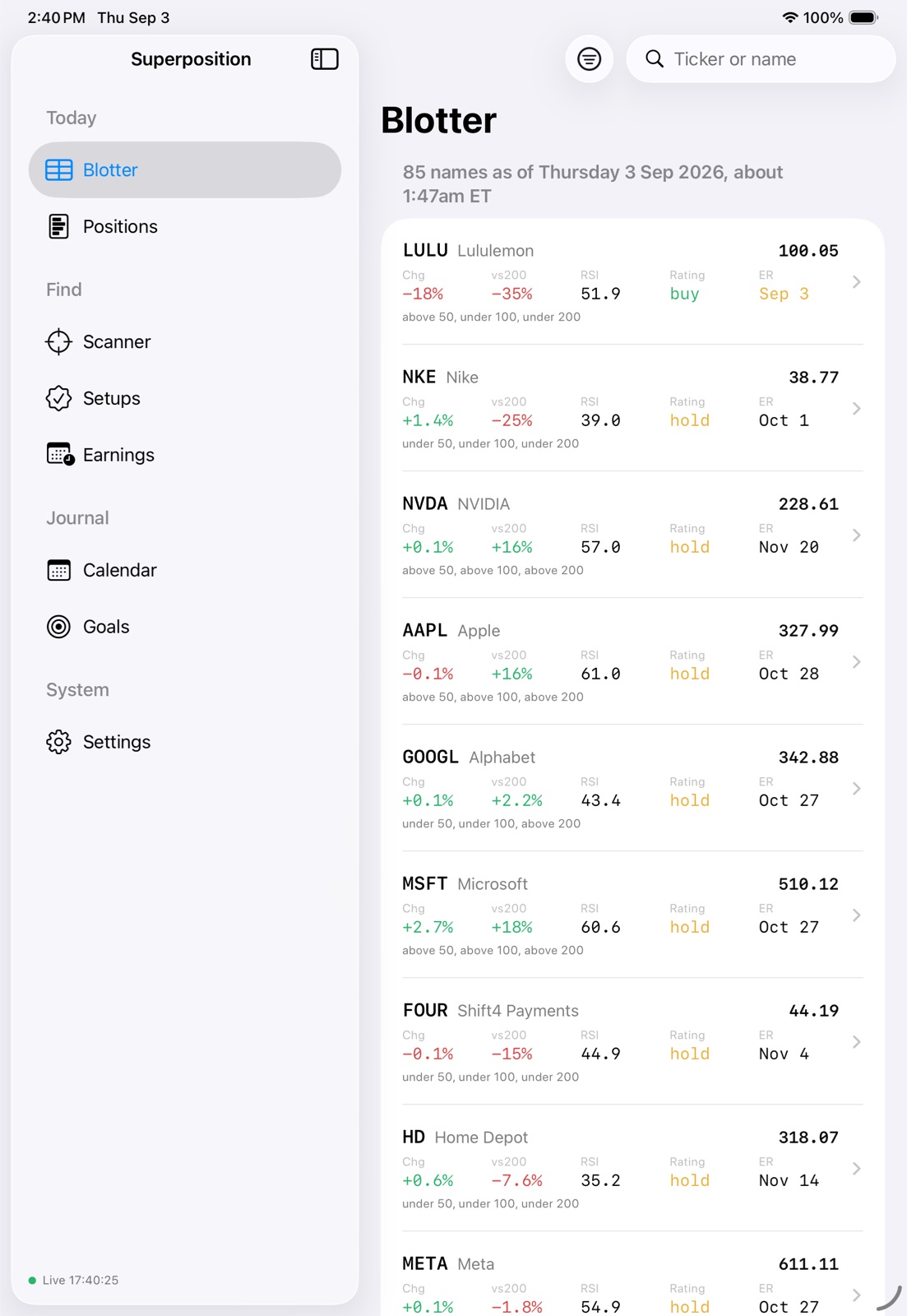Toggle the sidebar panel icon
The width and height of the screenshot is (907, 1316).
pos(325,59)
